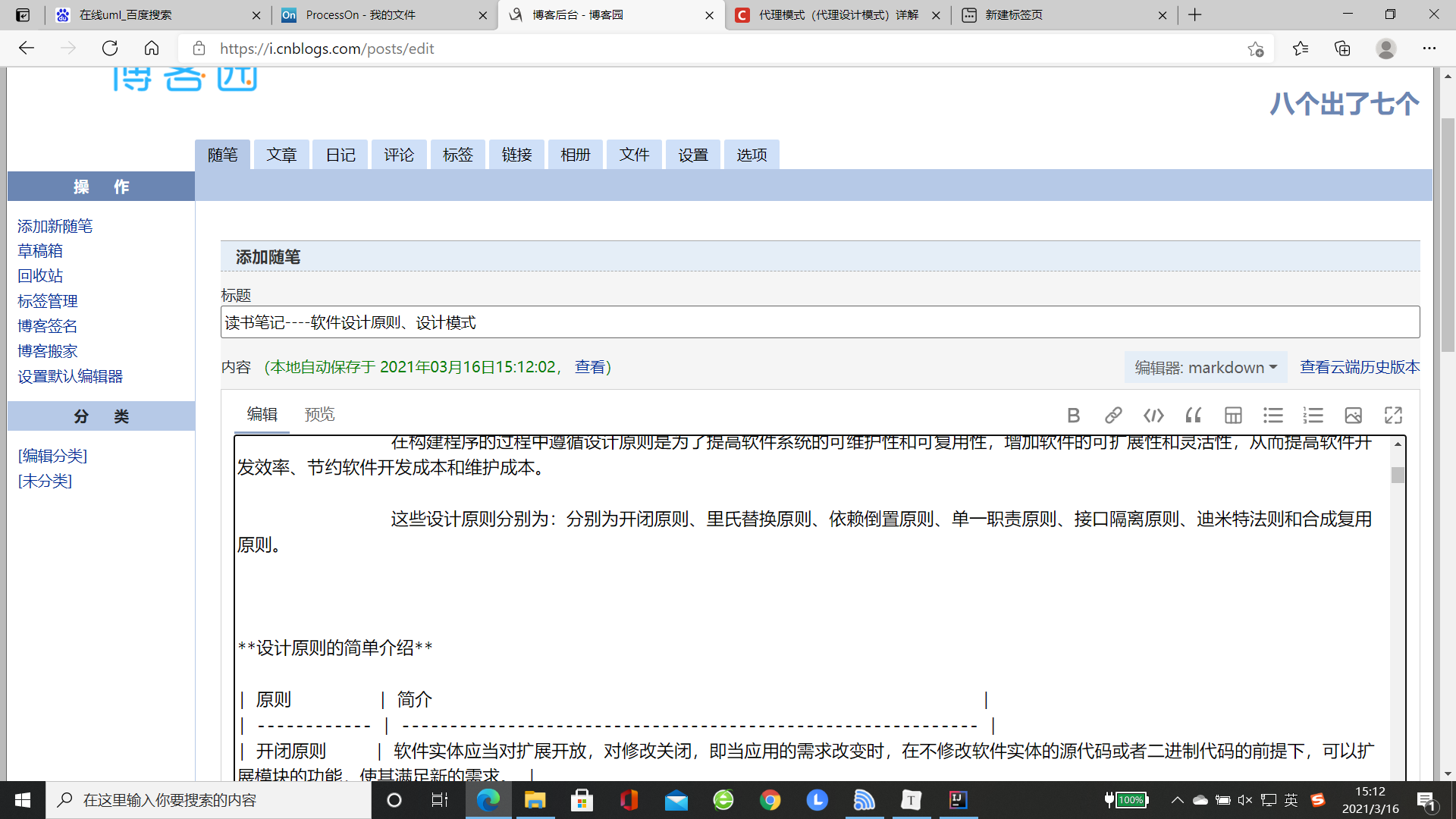Open the 文章 tab
Screen dimensions: 1456x819
[x=281, y=155]
